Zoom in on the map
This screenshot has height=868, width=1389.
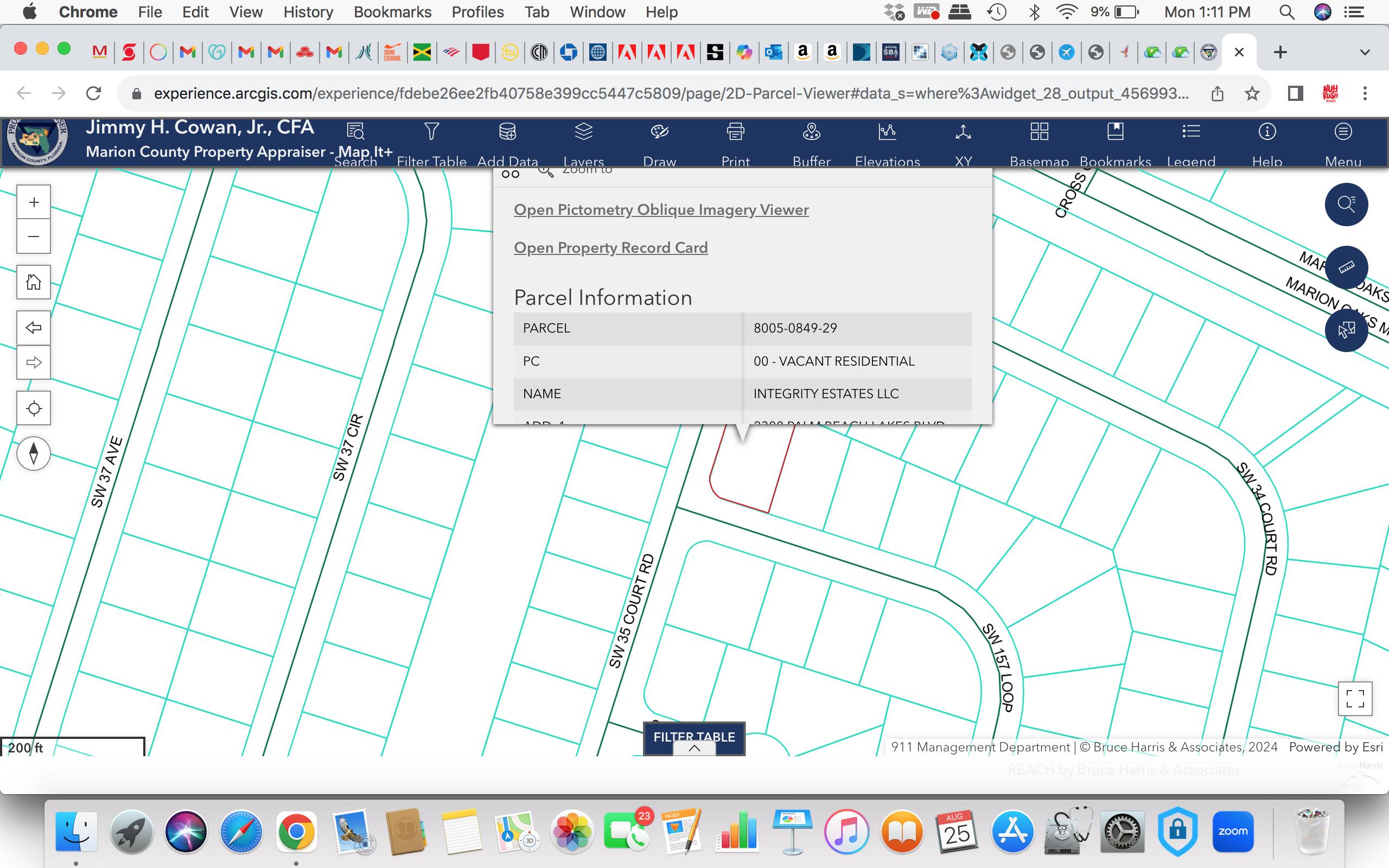click(34, 202)
